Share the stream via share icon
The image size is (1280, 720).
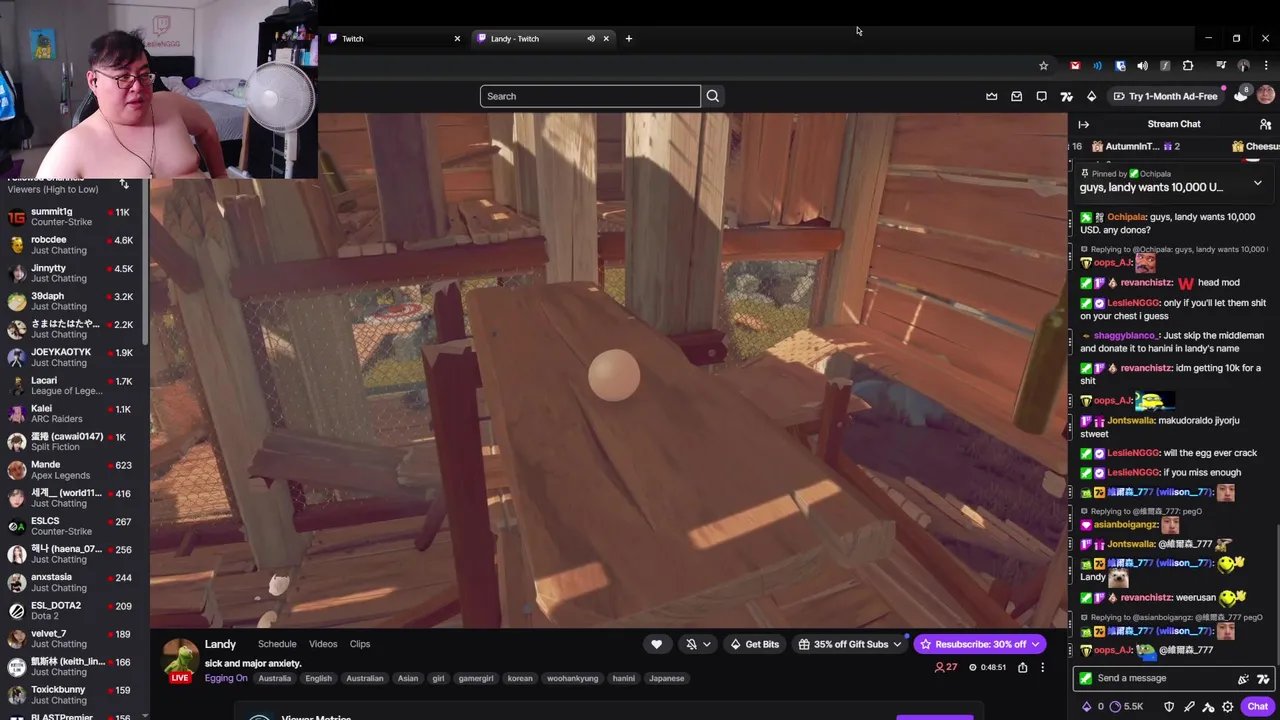[1022, 667]
